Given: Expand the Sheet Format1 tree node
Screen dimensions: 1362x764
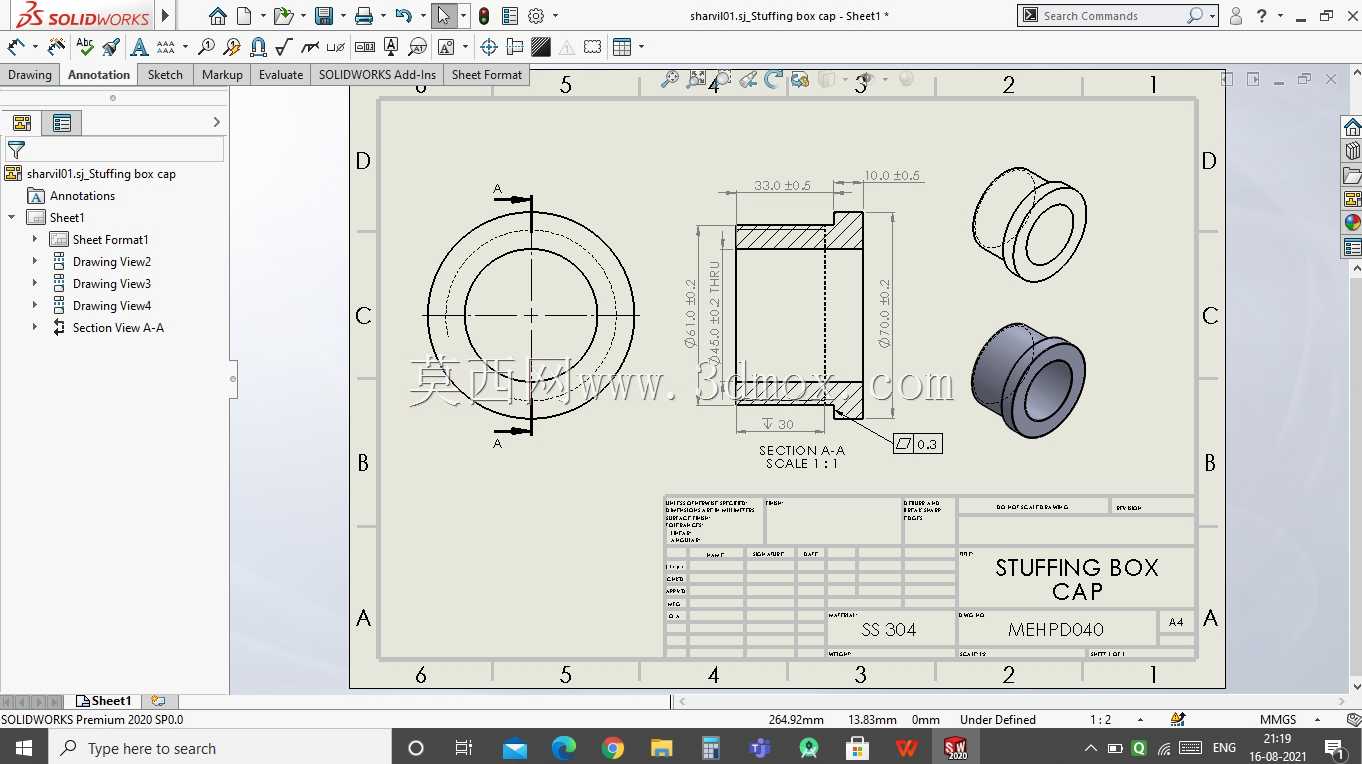Looking at the screenshot, I should click(x=35, y=239).
